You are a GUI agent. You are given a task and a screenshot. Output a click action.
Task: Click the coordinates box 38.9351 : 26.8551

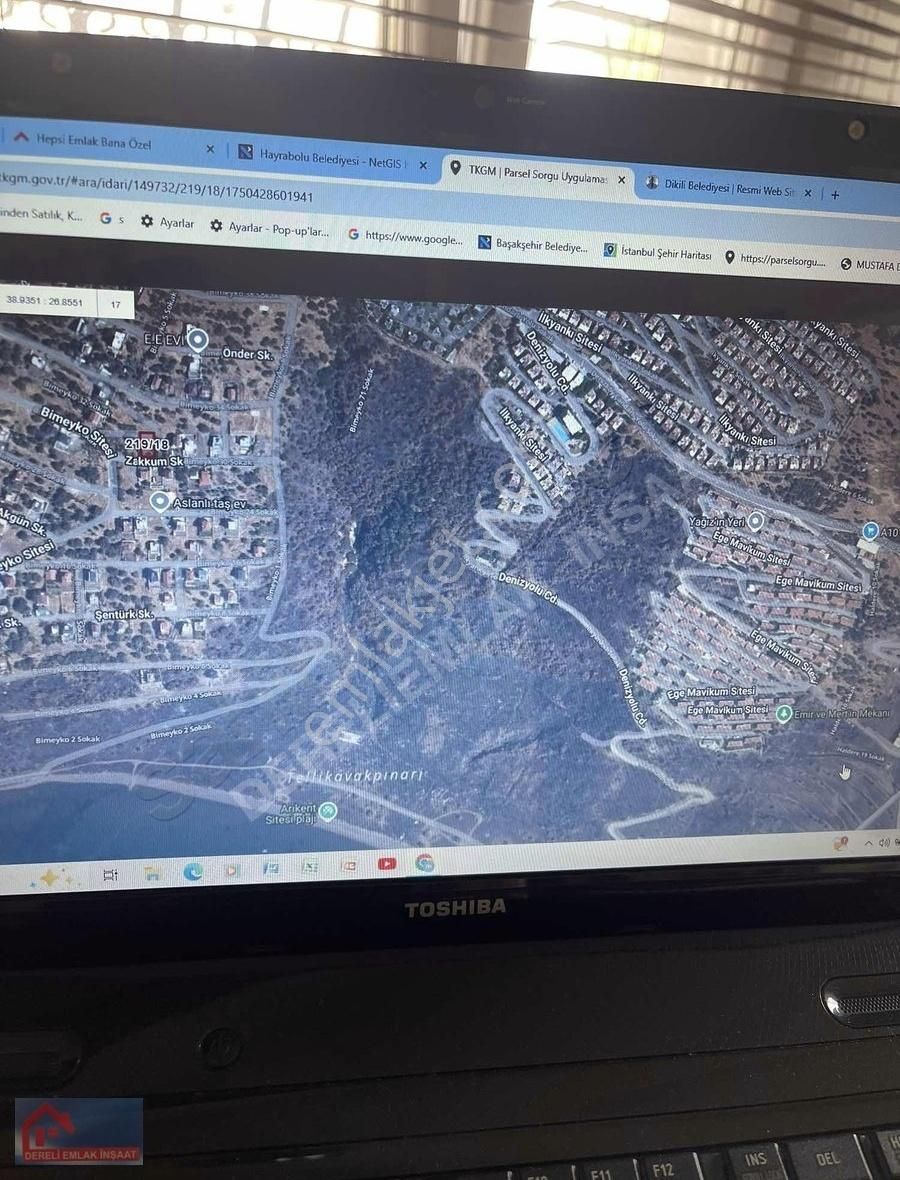45,301
